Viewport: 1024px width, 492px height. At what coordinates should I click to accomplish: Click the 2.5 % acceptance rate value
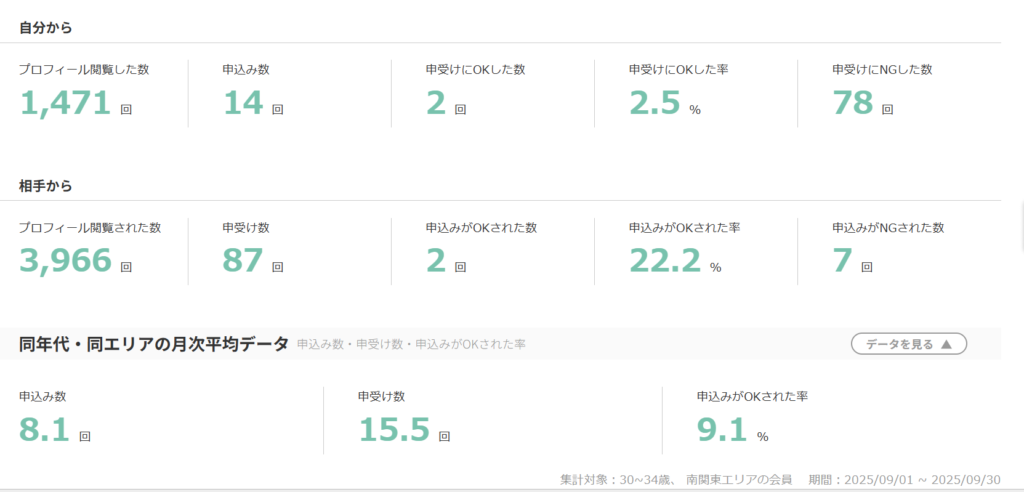[x=655, y=102]
